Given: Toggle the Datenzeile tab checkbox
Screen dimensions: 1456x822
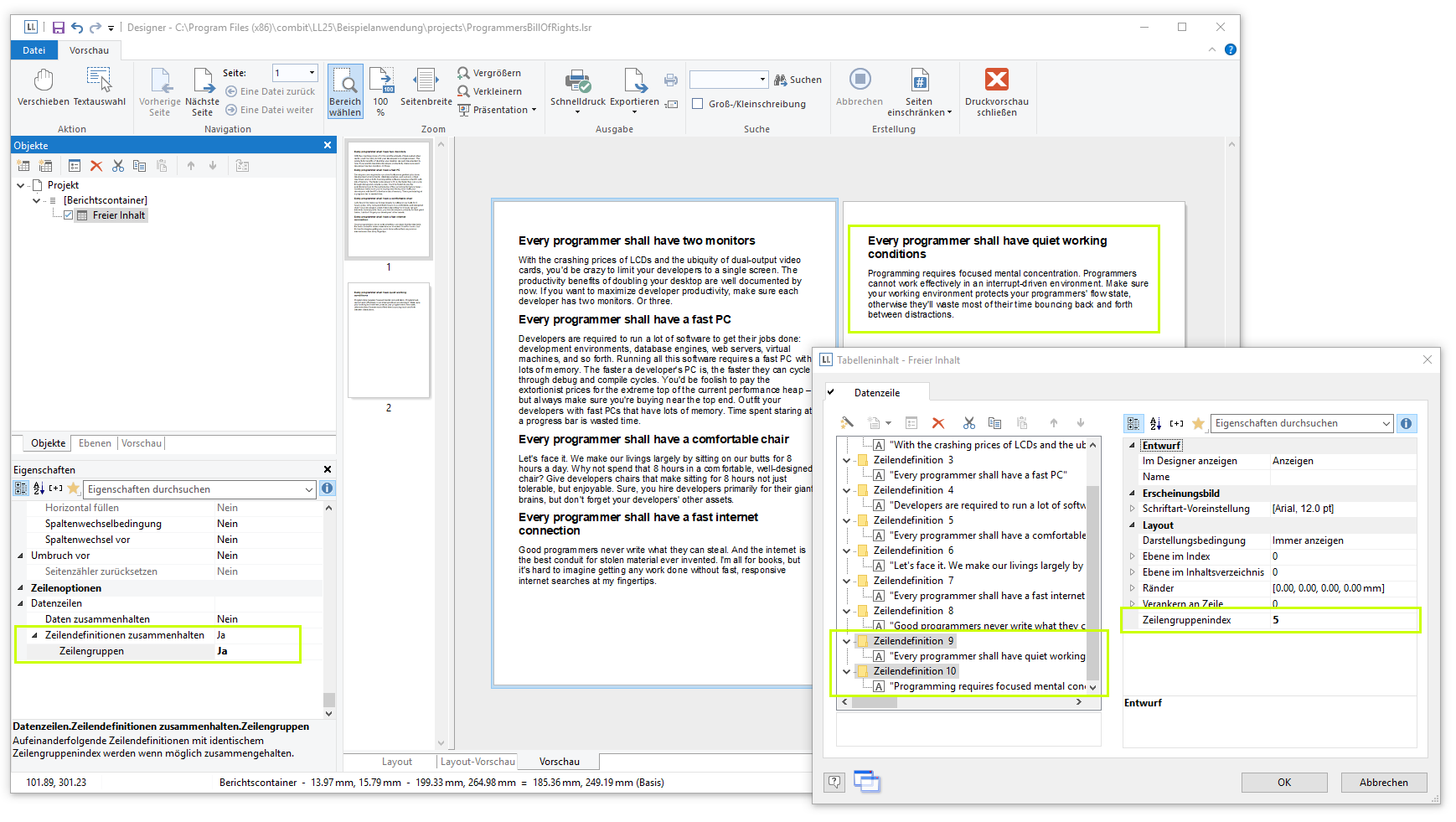Looking at the screenshot, I should pos(831,392).
